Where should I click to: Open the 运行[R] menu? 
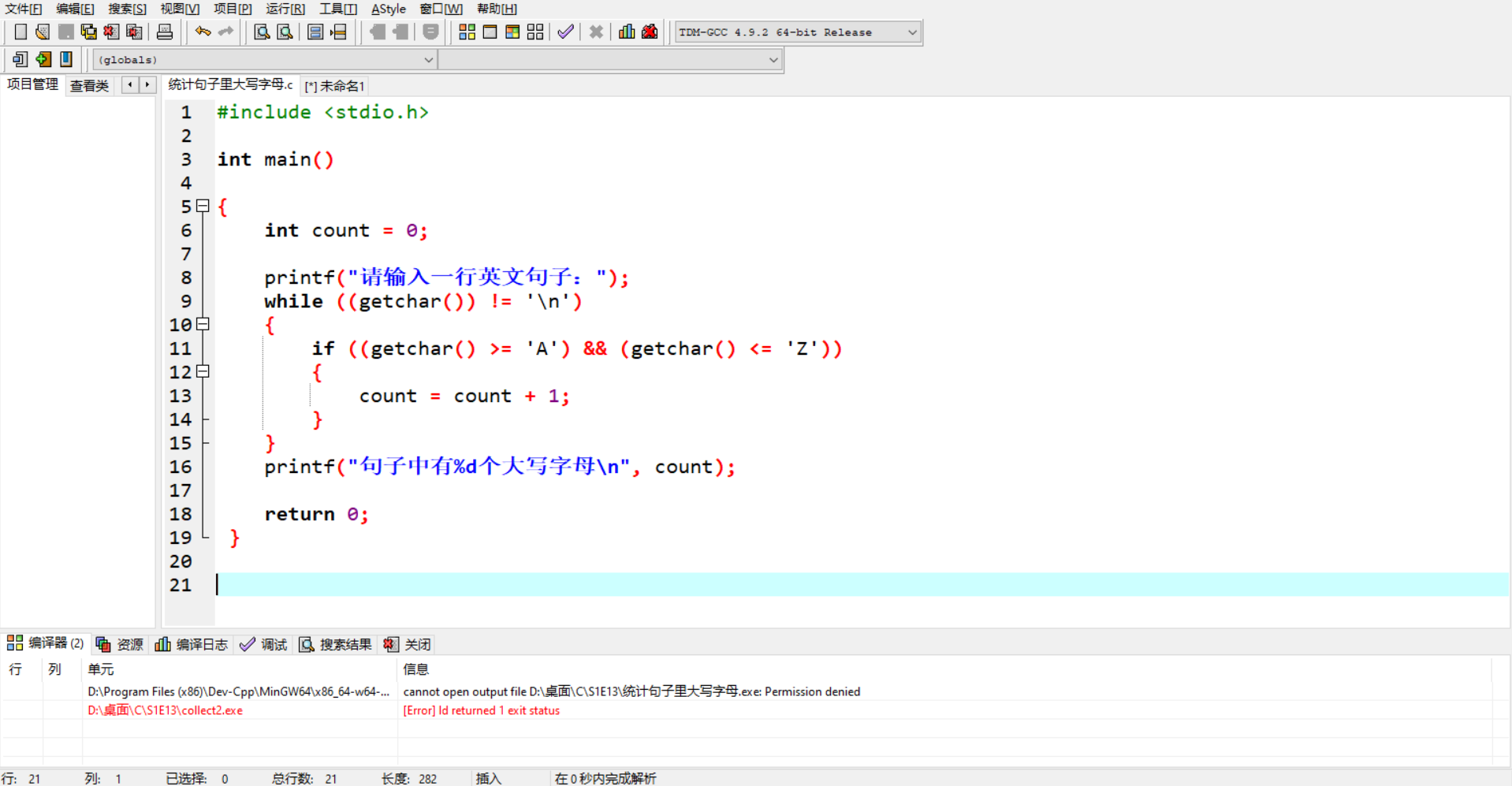coord(285,9)
